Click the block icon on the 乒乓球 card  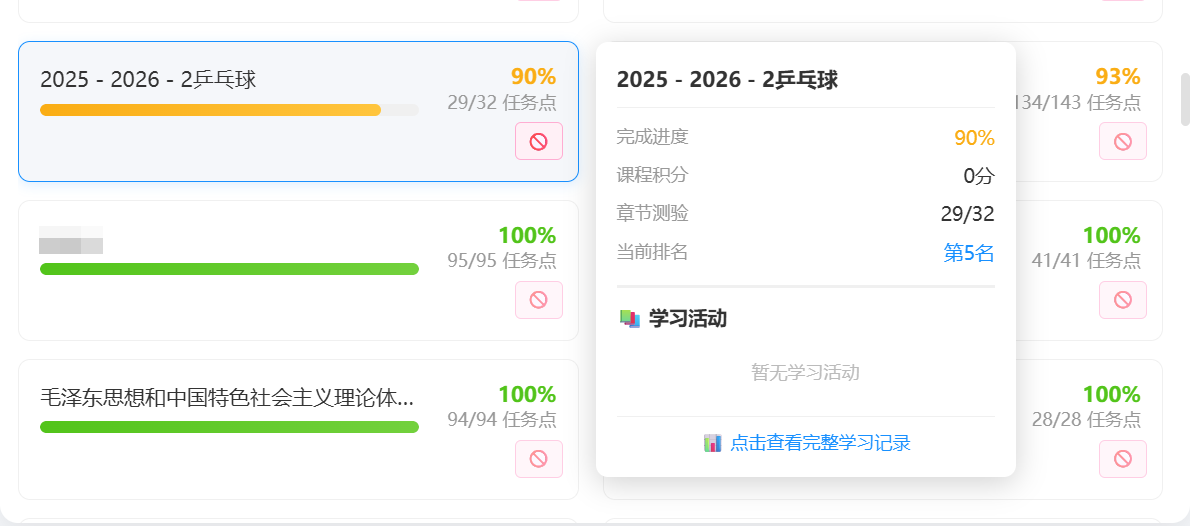tap(539, 141)
